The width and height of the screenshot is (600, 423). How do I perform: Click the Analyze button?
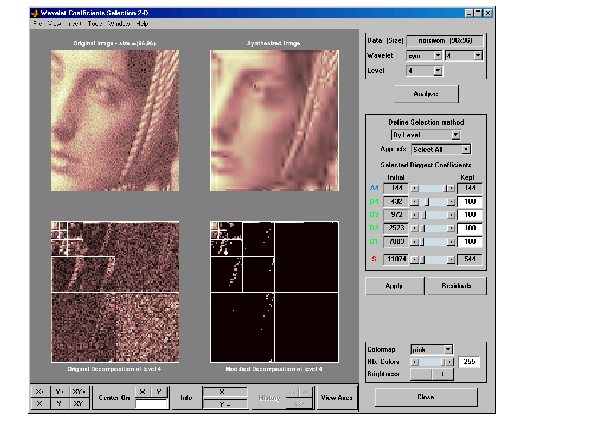(426, 94)
